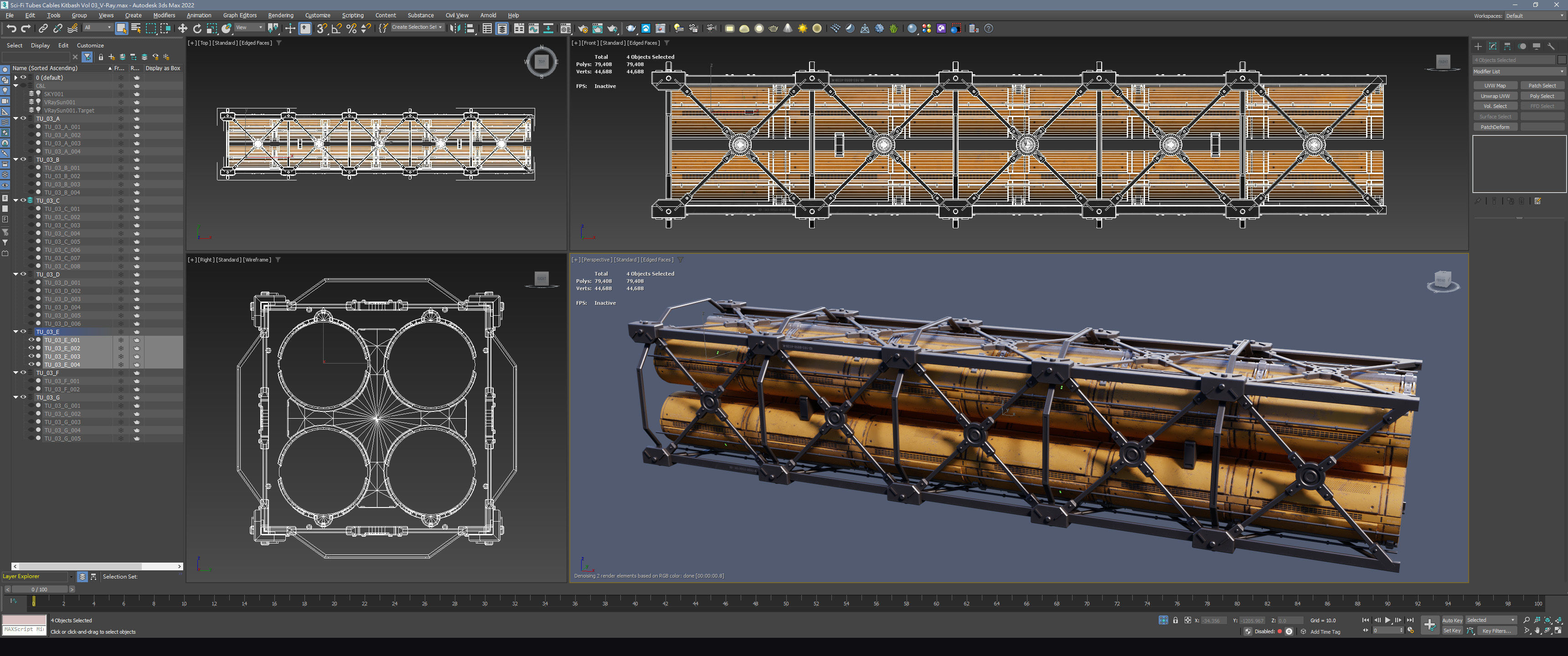
Task: Click the Undo arrow in main toolbar
Action: pyautogui.click(x=11, y=29)
